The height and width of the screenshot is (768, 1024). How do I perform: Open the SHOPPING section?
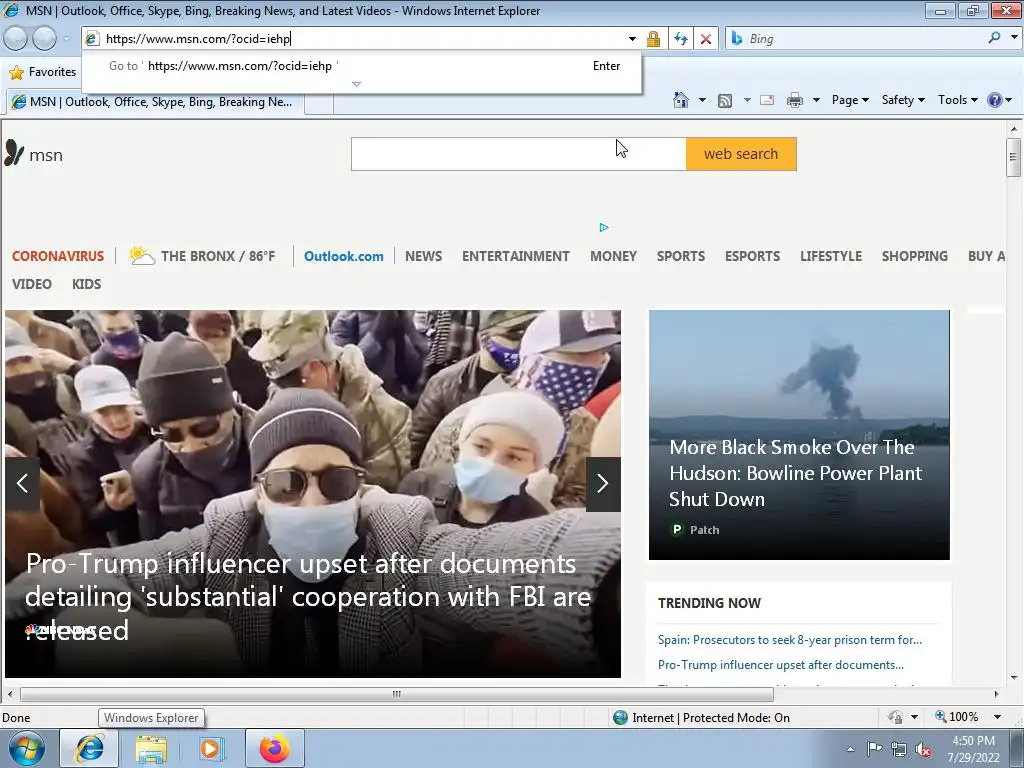[914, 256]
